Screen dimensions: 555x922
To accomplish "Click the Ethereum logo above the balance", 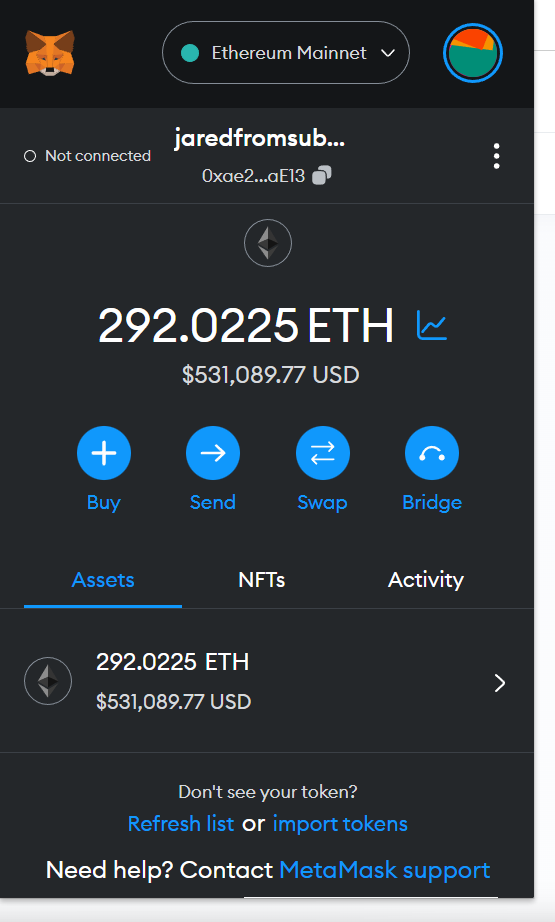I will coord(268,243).
